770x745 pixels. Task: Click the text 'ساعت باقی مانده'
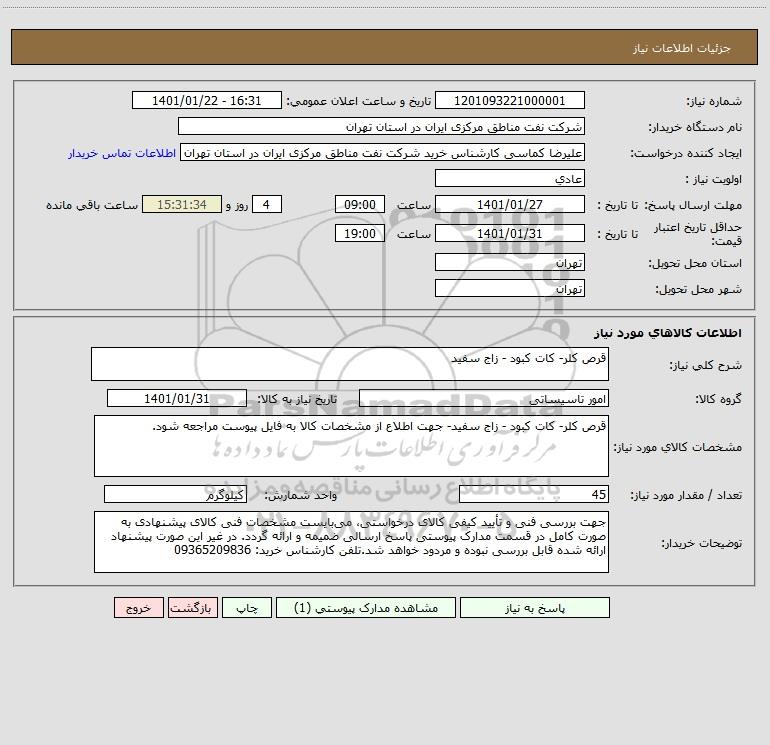[x=92, y=205]
